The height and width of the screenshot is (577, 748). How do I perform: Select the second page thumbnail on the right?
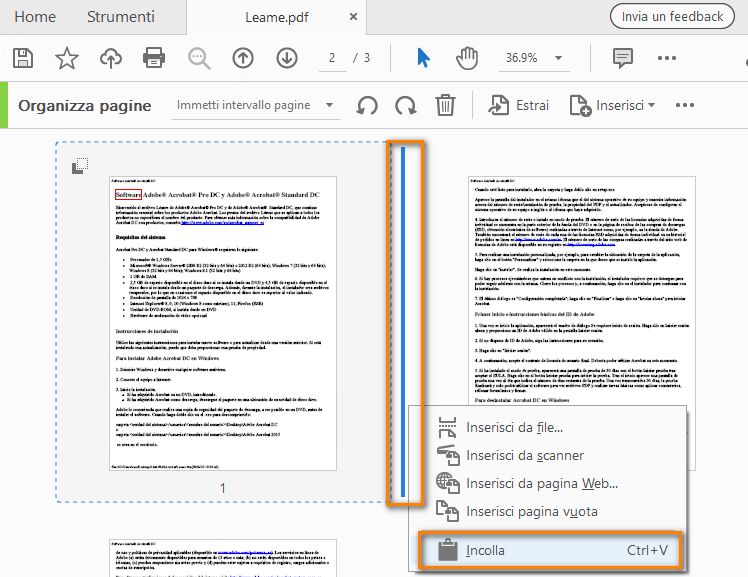click(x=582, y=291)
